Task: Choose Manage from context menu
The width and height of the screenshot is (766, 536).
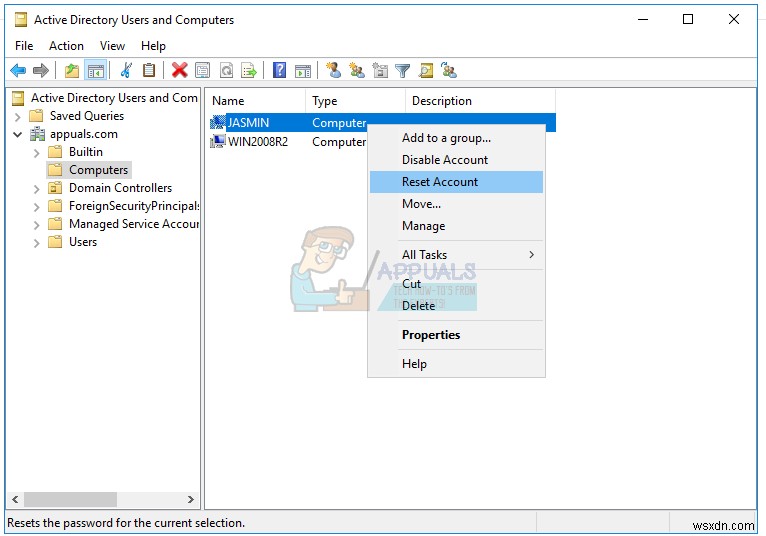Action: 456,226
